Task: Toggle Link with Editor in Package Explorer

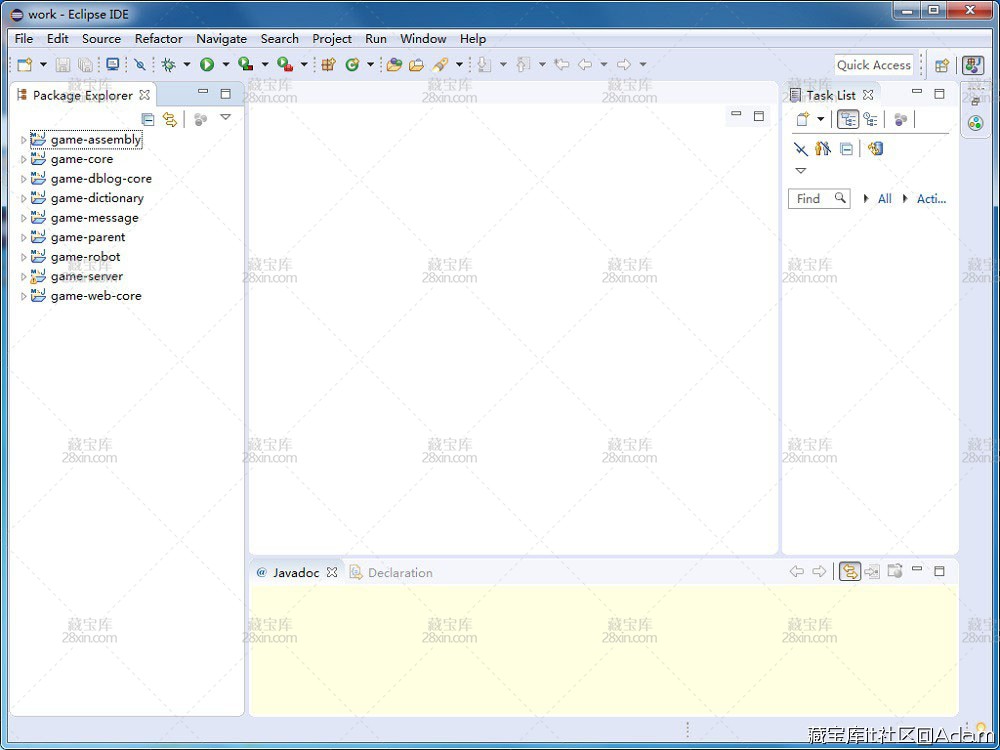Action: click(170, 119)
